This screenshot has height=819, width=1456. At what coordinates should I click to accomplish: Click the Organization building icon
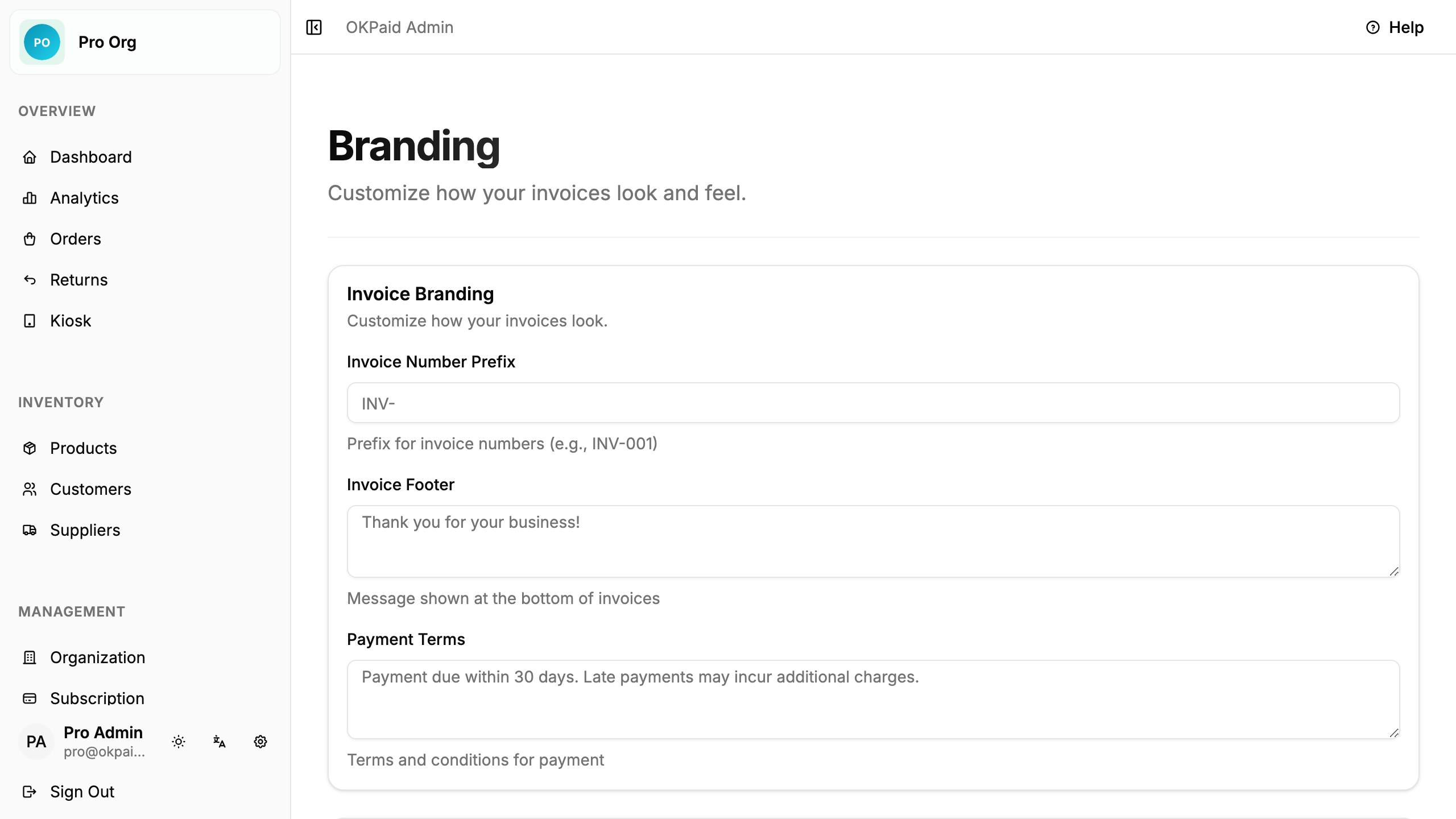point(30,657)
